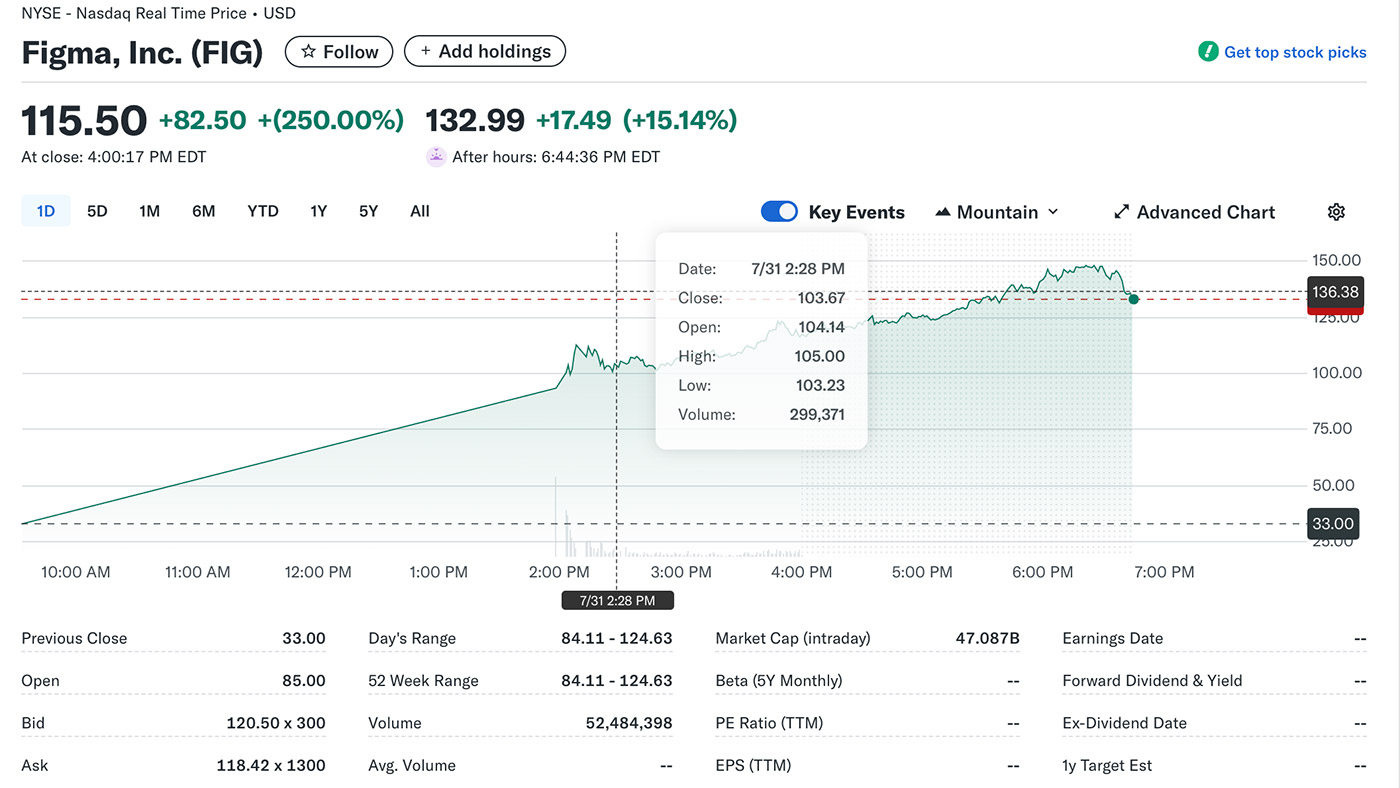Click the Previous Close label

coord(74,638)
